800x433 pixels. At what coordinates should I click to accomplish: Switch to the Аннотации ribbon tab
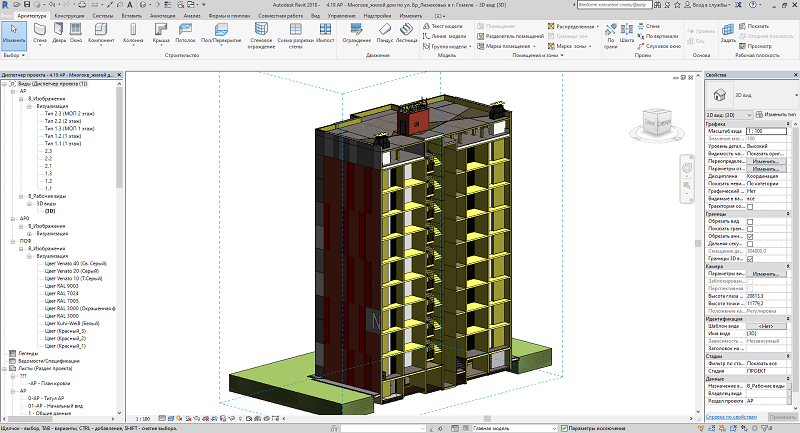pos(162,16)
